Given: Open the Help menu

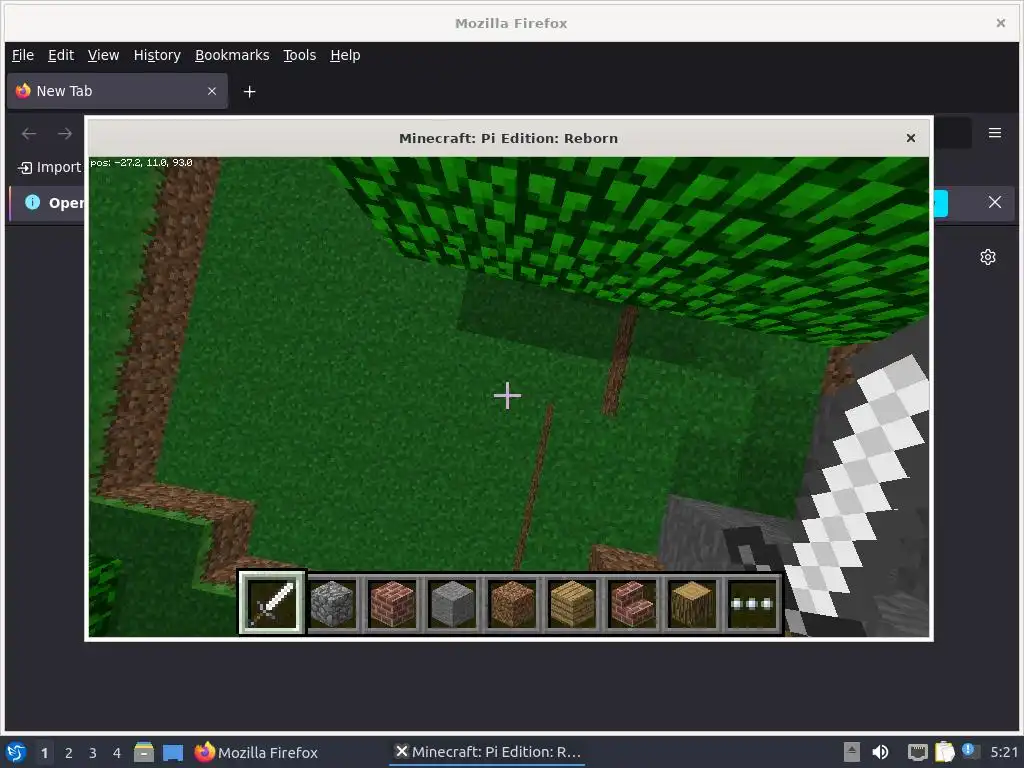Looking at the screenshot, I should 345,55.
